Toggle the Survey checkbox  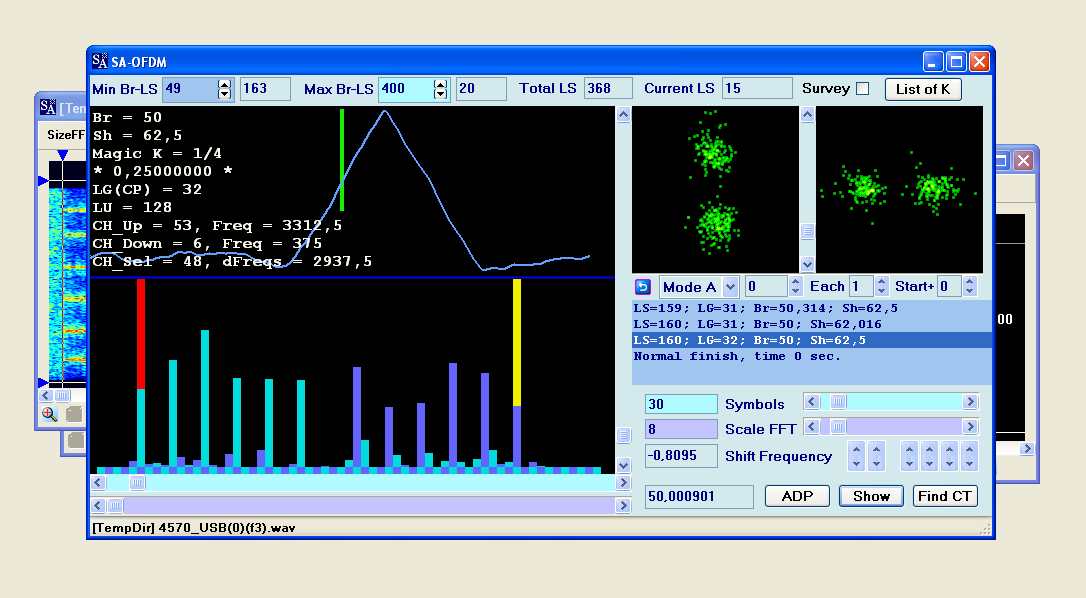[862, 89]
